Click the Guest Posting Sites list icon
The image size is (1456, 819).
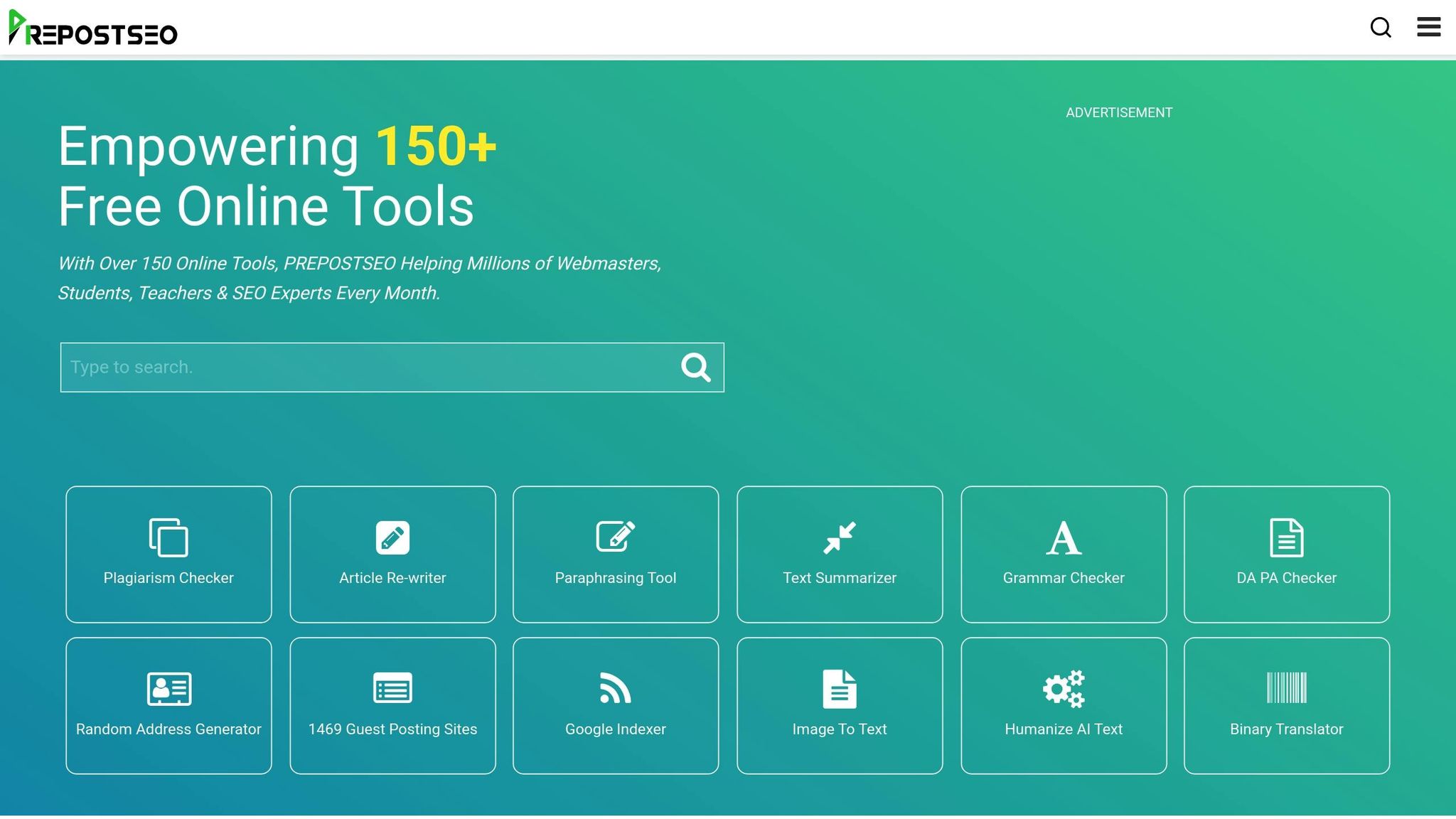(x=392, y=688)
